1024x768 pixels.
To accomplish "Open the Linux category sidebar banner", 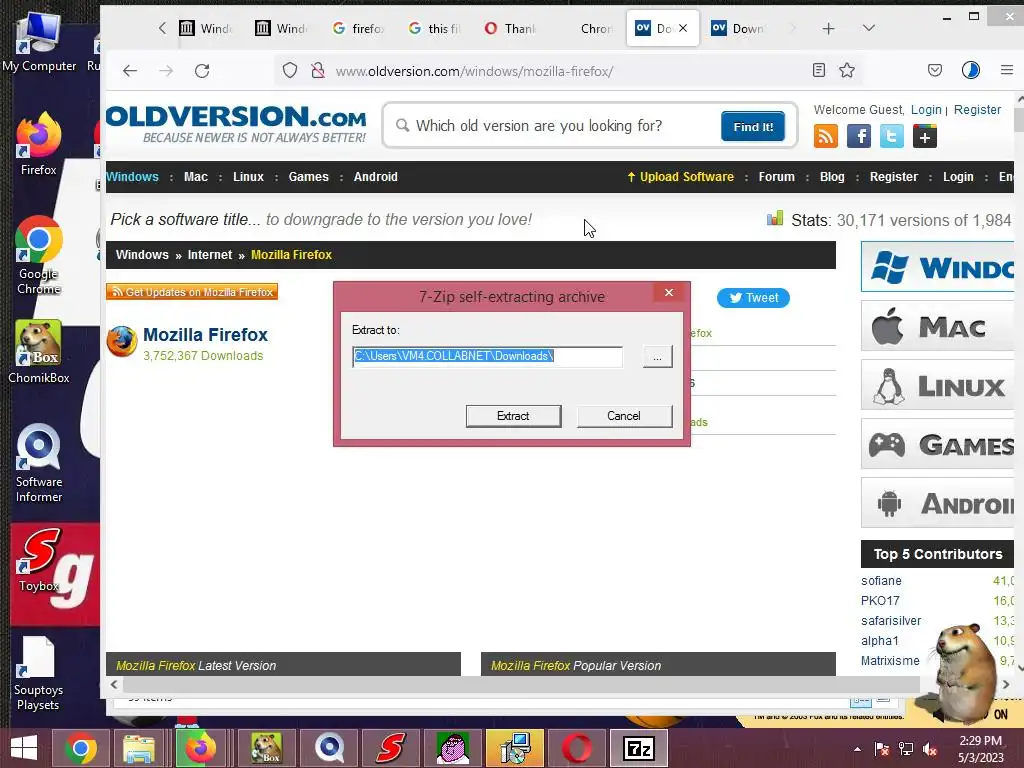I will (x=937, y=385).
